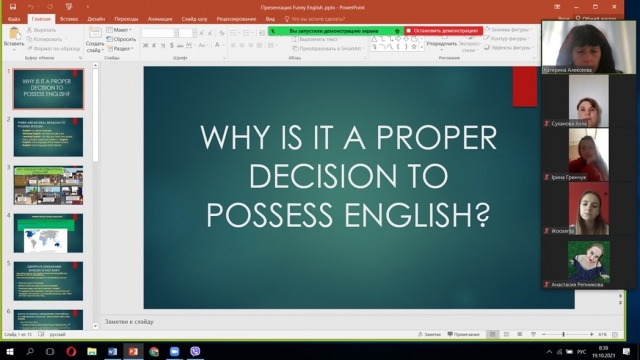Open the Word app on the taskbar
This screenshot has width=640, height=360.
pos(112,351)
